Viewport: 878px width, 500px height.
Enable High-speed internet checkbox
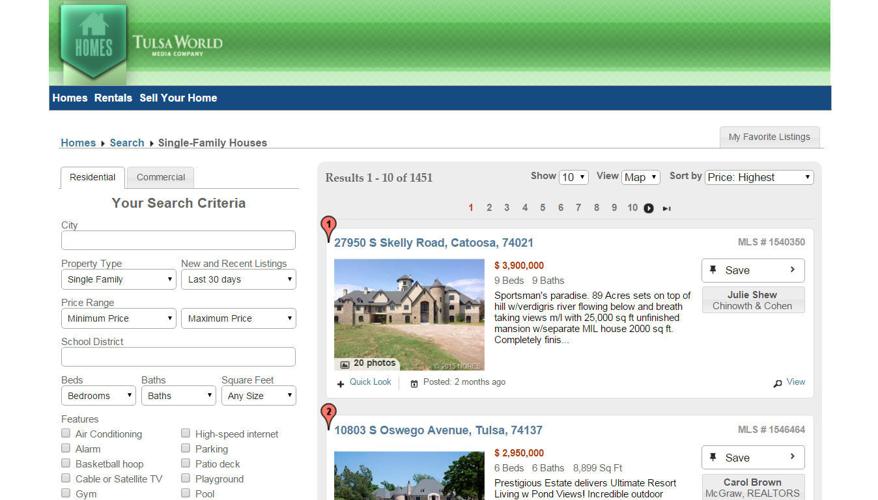point(185,433)
